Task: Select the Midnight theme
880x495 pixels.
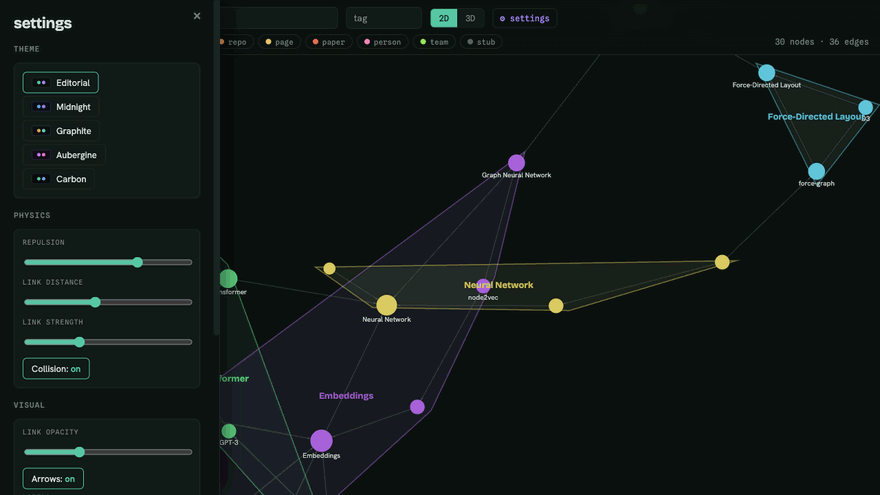Action: click(61, 107)
